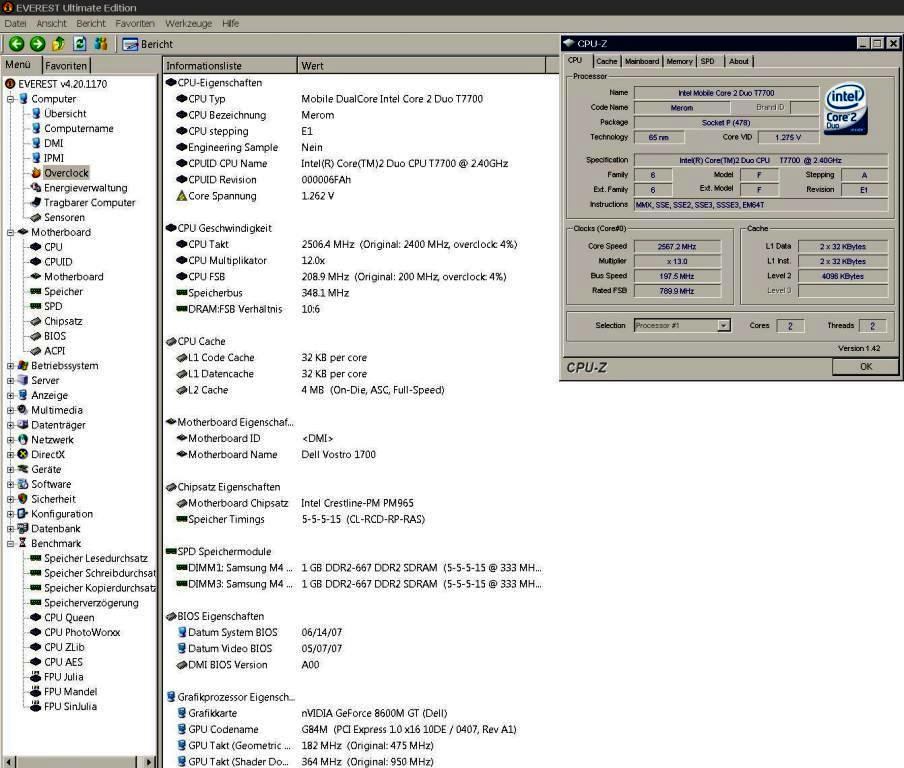Click the users icon in EVEREST toolbar
Viewport: 904px width, 768px height.
[x=101, y=44]
